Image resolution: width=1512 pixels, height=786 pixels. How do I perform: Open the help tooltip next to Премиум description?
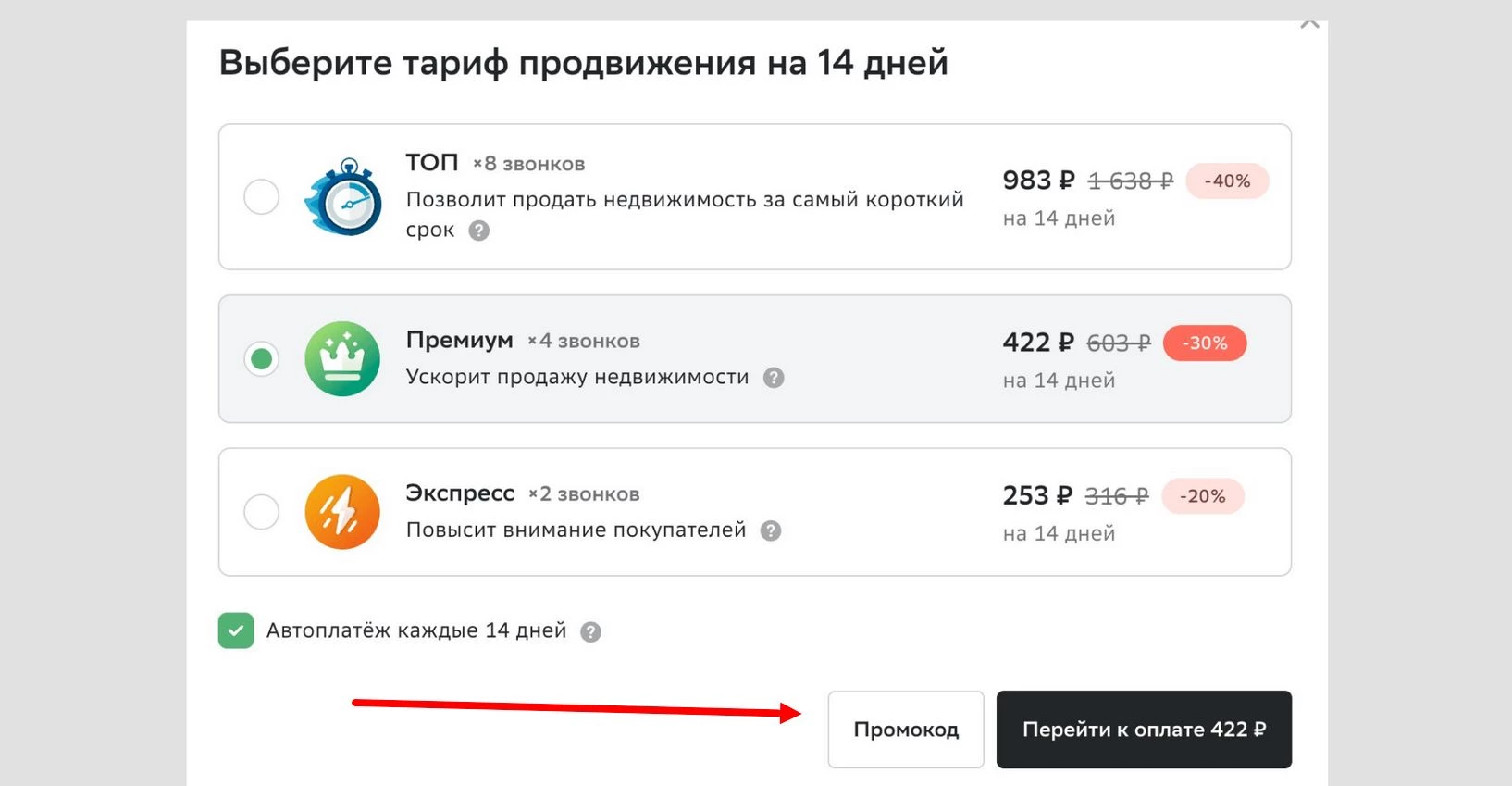[775, 378]
